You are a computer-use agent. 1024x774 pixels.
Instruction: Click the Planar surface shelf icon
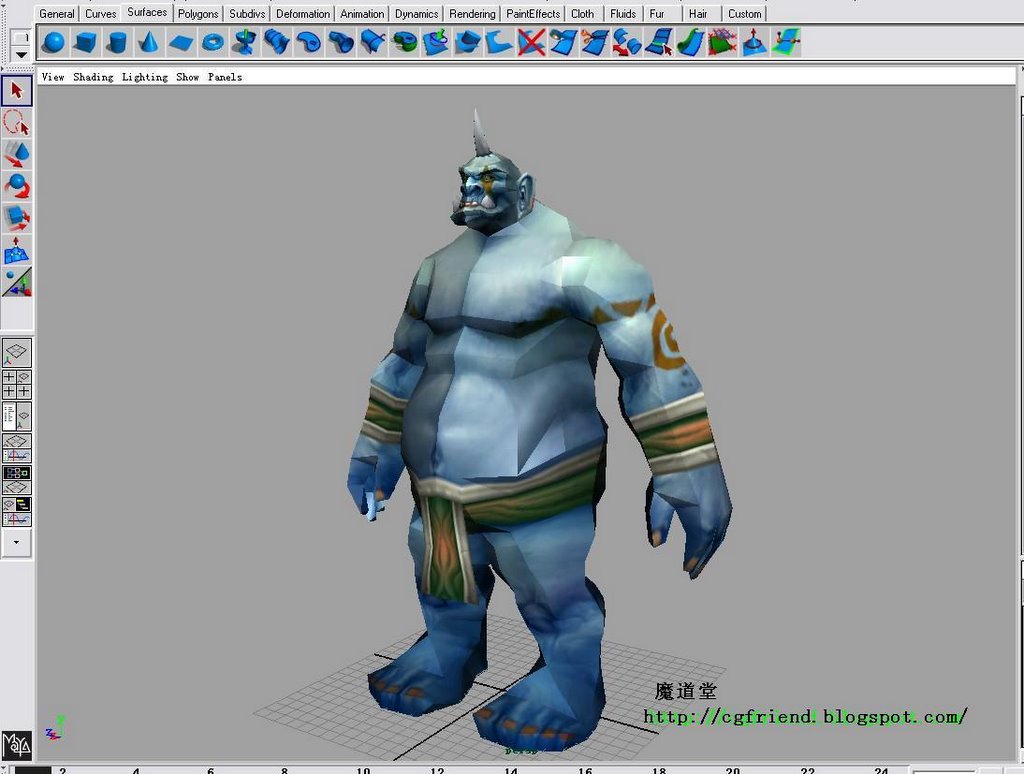coord(309,42)
